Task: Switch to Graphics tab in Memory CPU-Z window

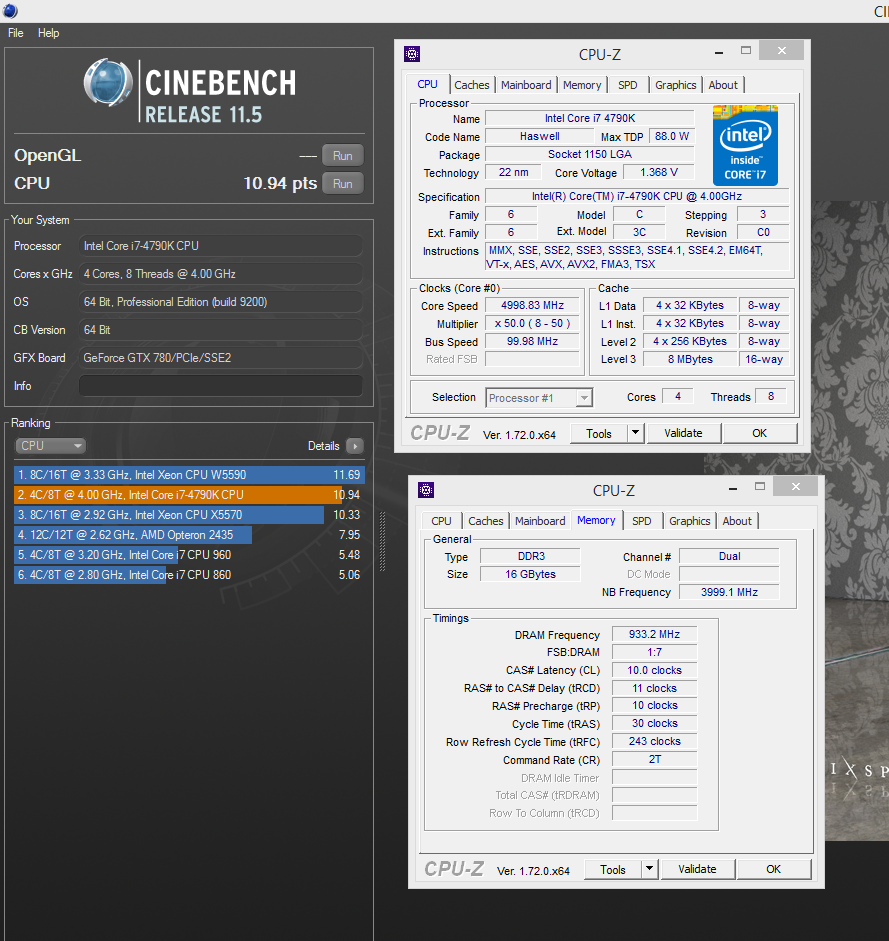Action: [690, 522]
